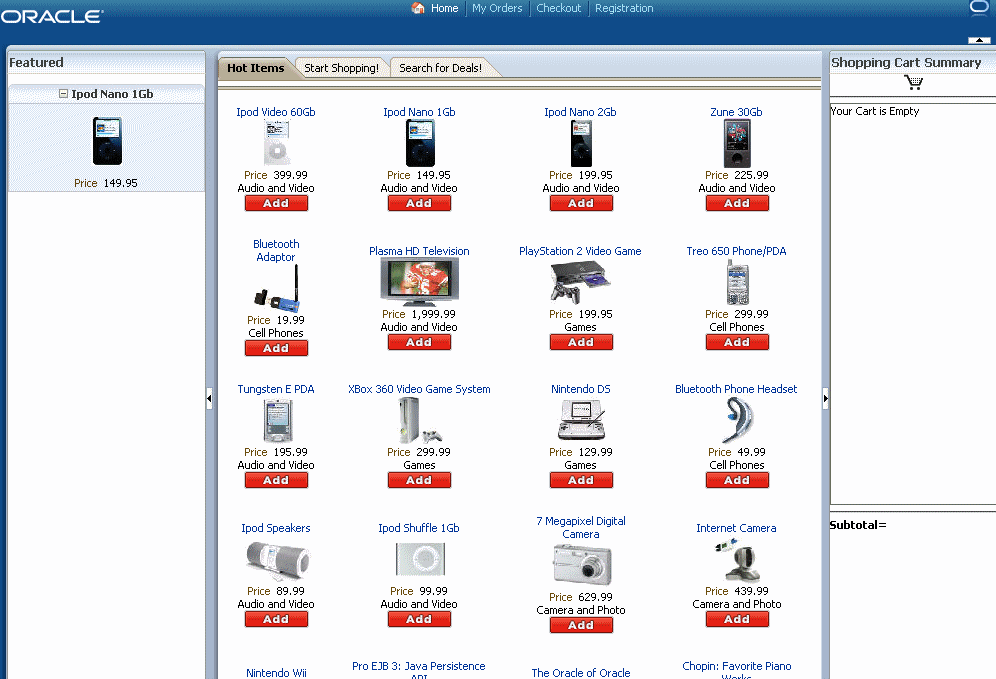Open the Start Shopping! tab
The height and width of the screenshot is (679, 996).
click(x=341, y=68)
